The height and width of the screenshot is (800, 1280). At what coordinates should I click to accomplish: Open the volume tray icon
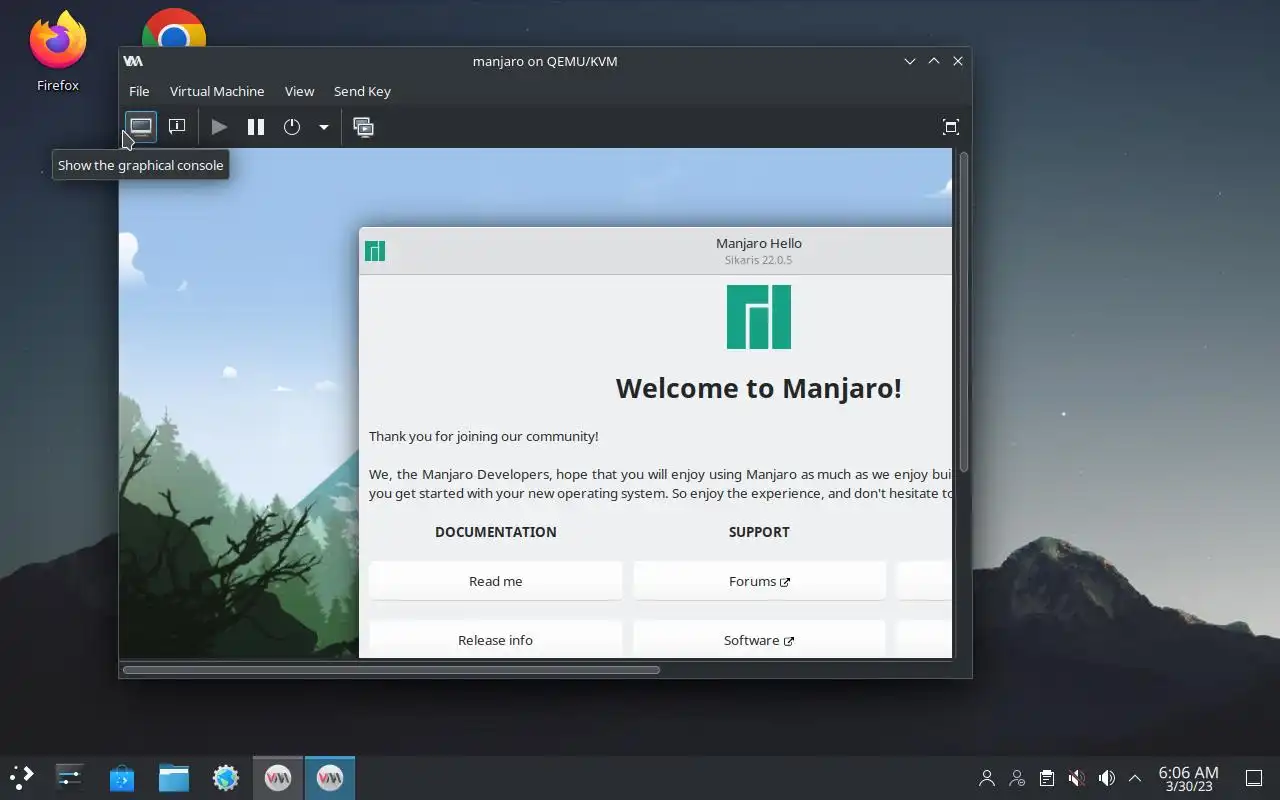point(1106,778)
